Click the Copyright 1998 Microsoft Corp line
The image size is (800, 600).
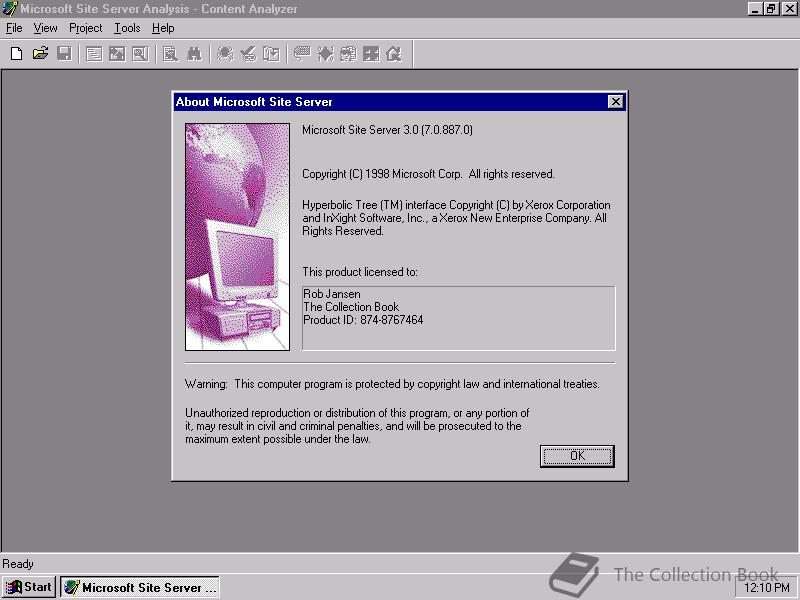click(428, 174)
